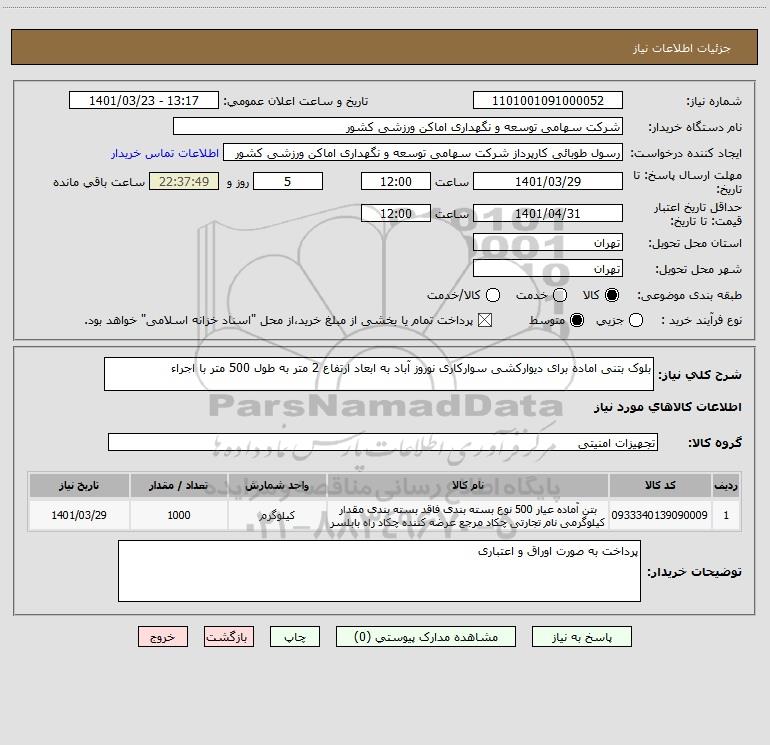Click the چاپ print button
The width and height of the screenshot is (770, 745).
point(295,637)
